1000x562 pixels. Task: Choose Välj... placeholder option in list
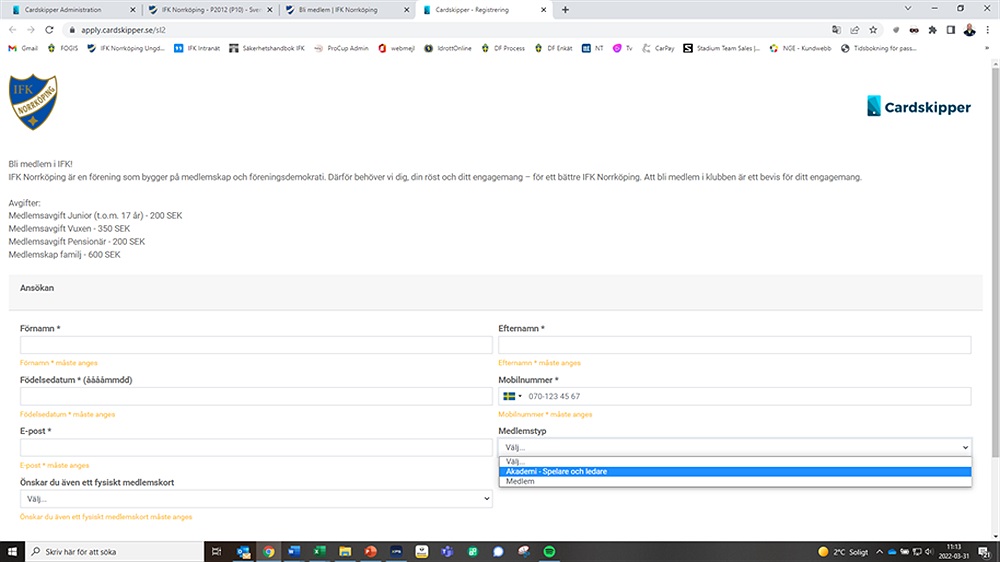coord(735,461)
